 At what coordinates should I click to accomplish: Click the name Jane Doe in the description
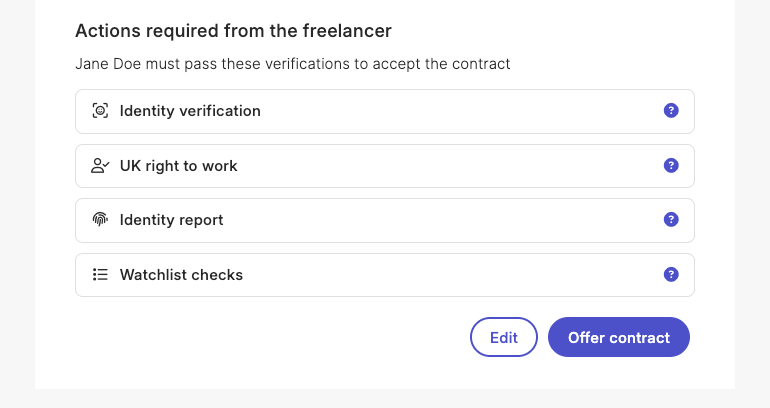tap(108, 64)
